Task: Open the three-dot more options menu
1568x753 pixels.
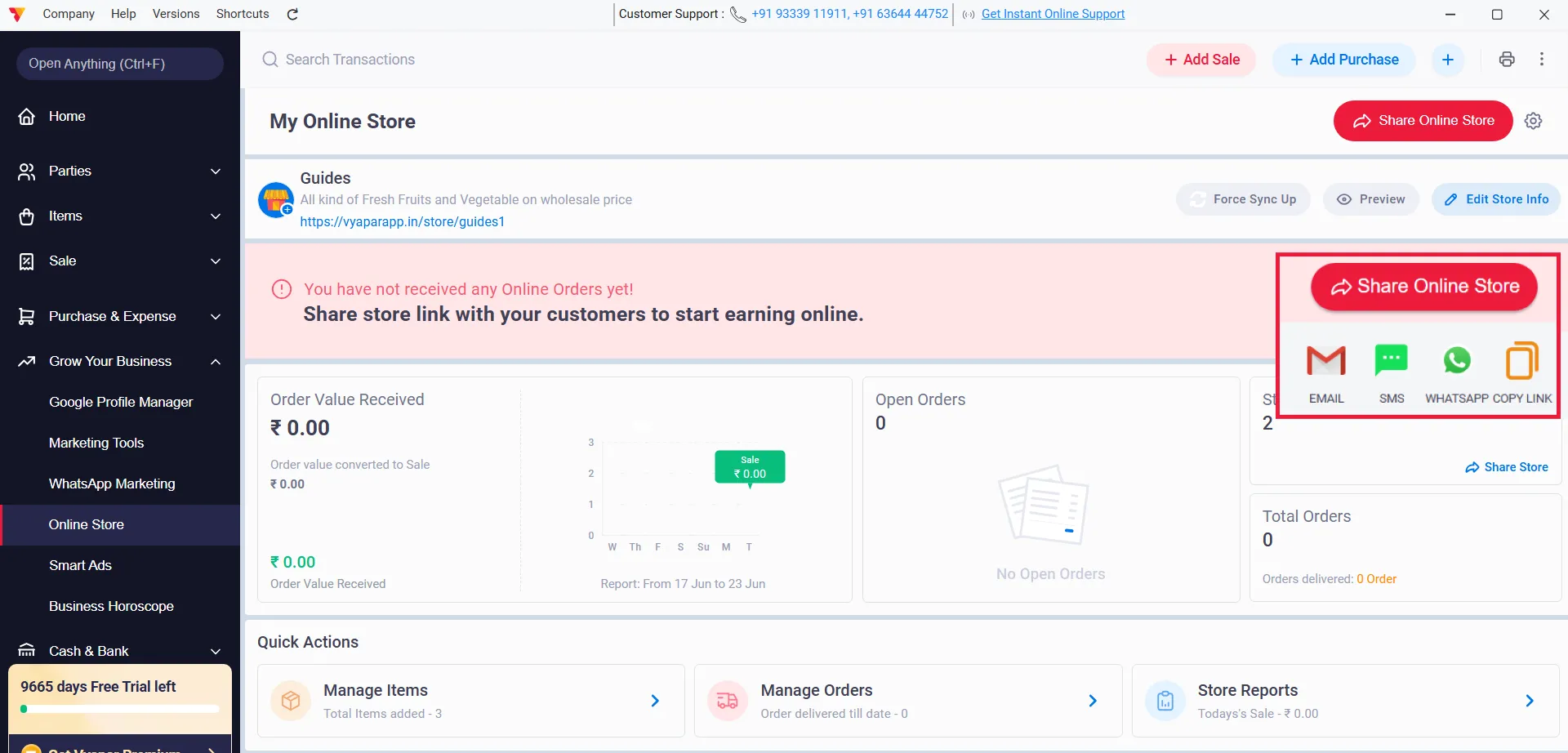Action: pos(1542,59)
